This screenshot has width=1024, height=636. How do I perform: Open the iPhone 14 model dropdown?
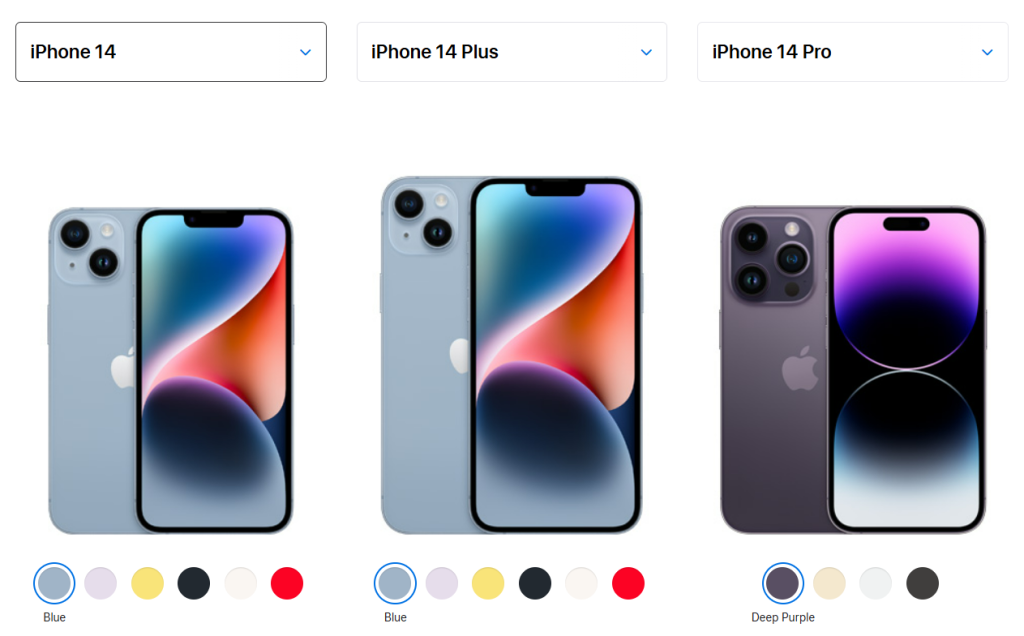(171, 52)
